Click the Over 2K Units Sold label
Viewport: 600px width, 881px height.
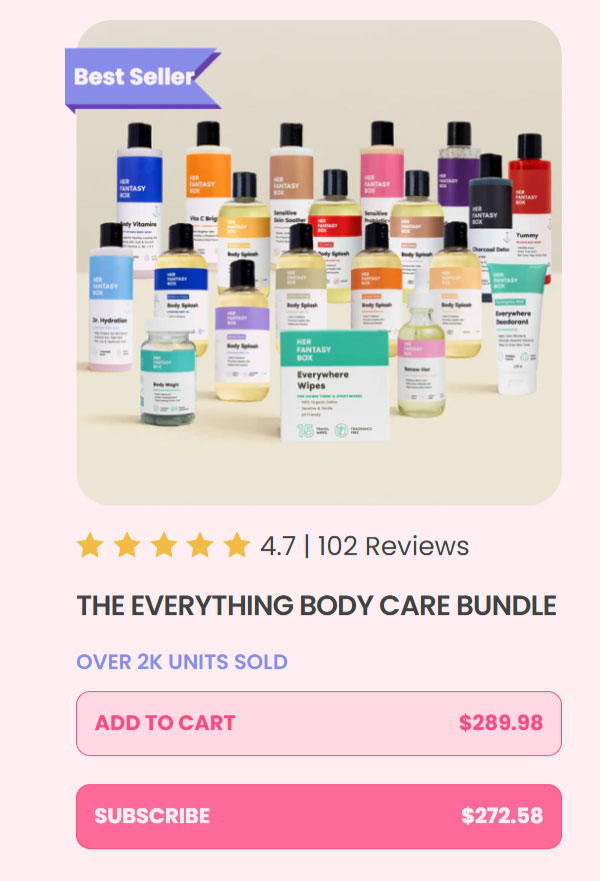[x=182, y=662]
